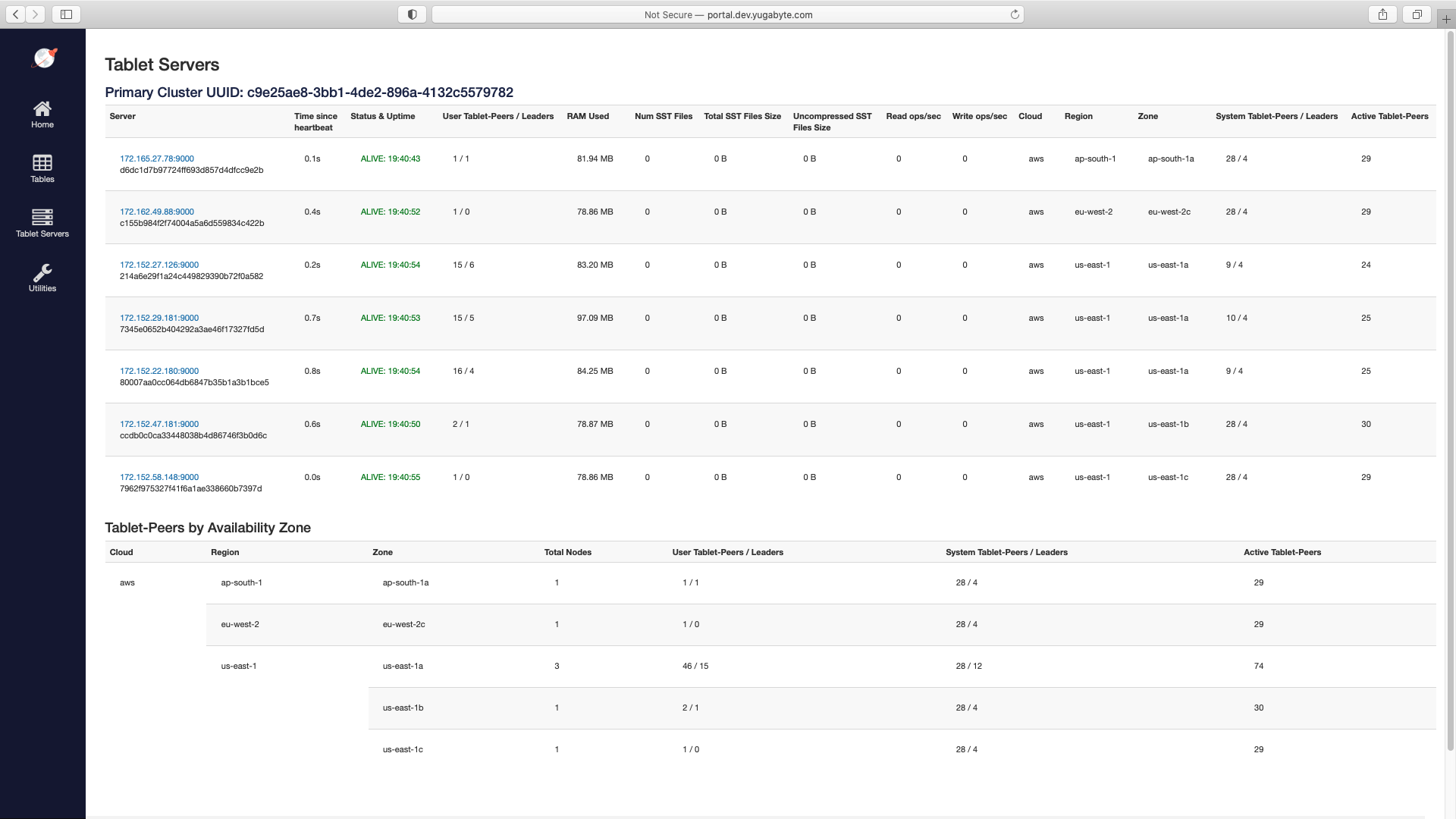Reload the page using the refresh icon
1456x819 pixels.
1015,14
